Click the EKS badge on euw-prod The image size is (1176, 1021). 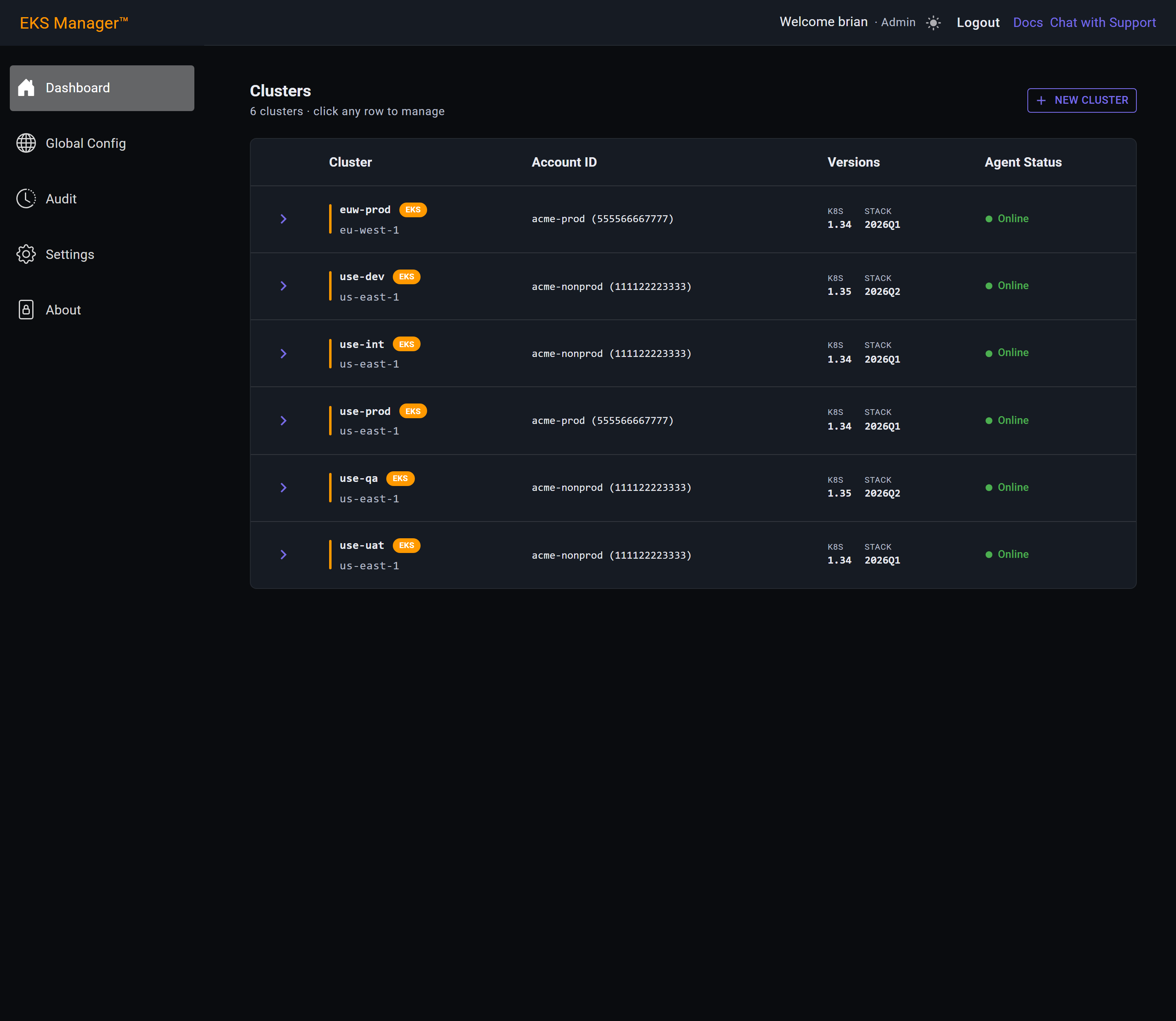pyautogui.click(x=413, y=210)
